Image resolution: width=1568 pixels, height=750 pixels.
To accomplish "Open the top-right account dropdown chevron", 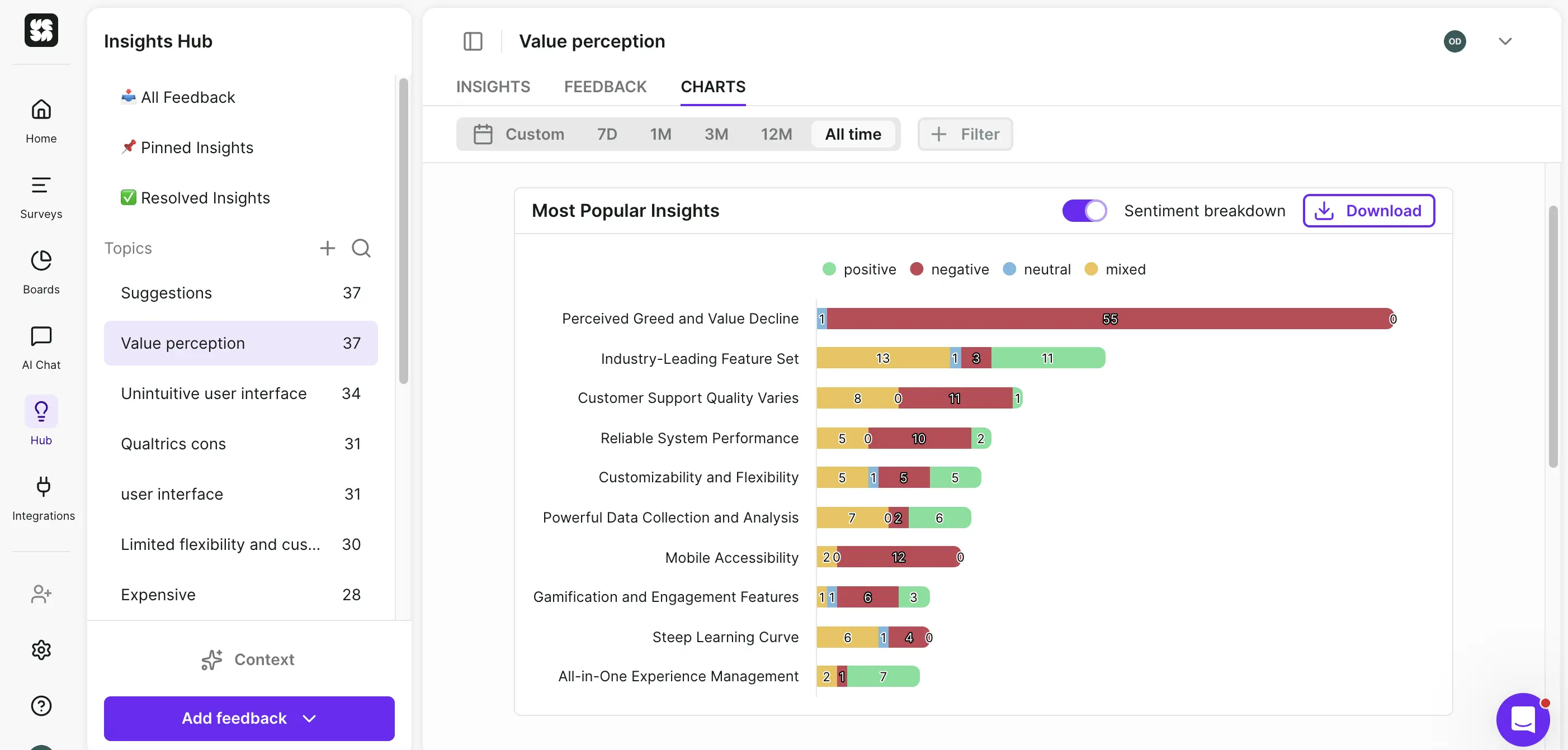I will pos(1505,41).
